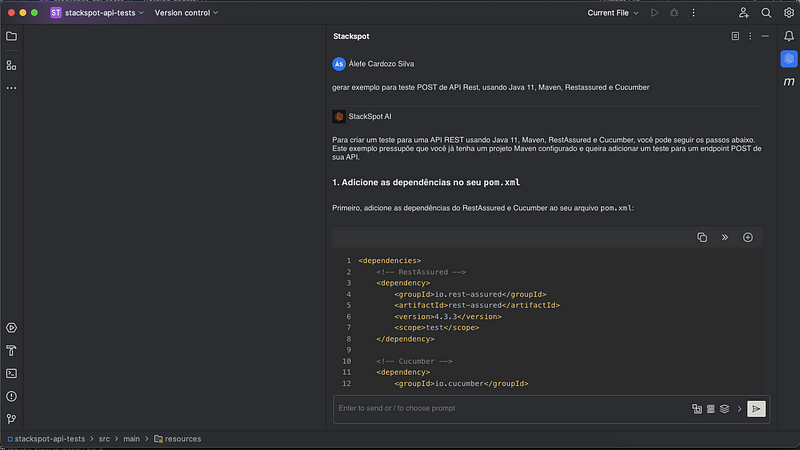Open Code With Me user icon
Image resolution: width=800 pixels, height=450 pixels.
pos(743,13)
